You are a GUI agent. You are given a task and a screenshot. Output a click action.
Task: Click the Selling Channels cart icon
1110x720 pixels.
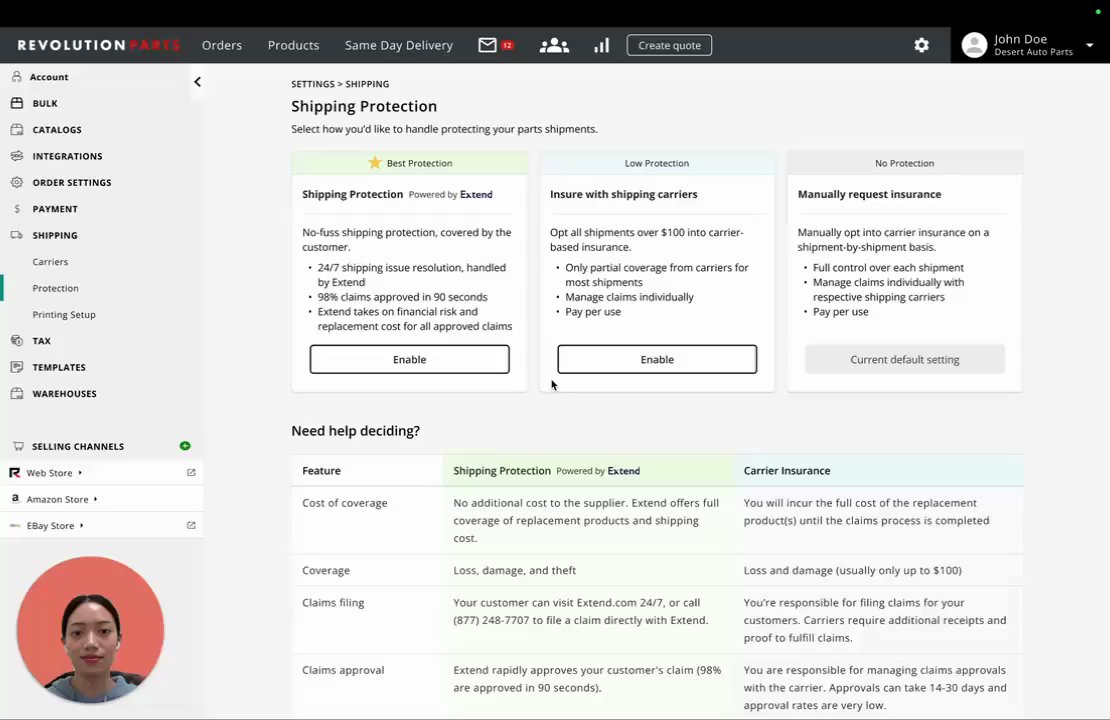(x=18, y=446)
